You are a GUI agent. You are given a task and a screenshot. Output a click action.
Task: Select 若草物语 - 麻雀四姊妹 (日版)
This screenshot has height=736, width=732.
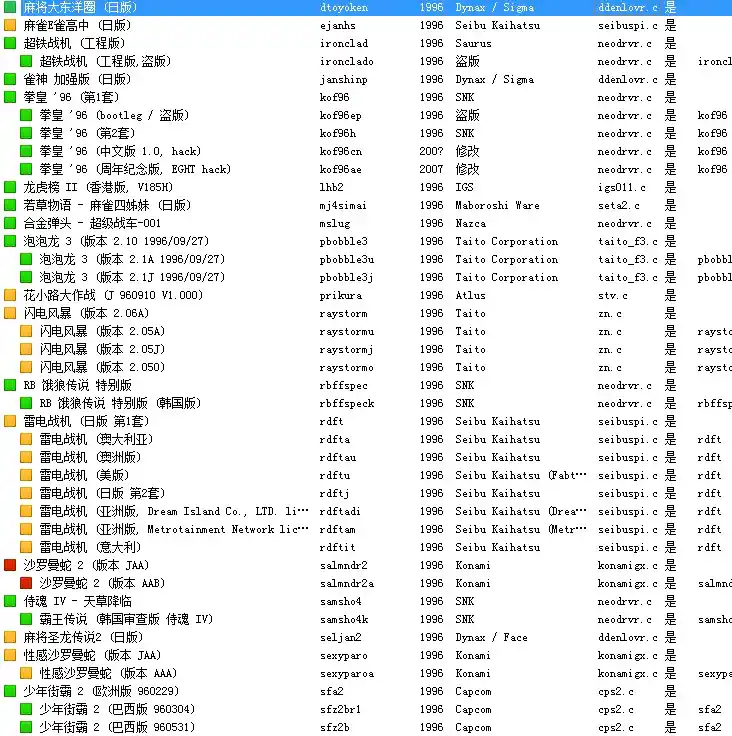pos(106,206)
